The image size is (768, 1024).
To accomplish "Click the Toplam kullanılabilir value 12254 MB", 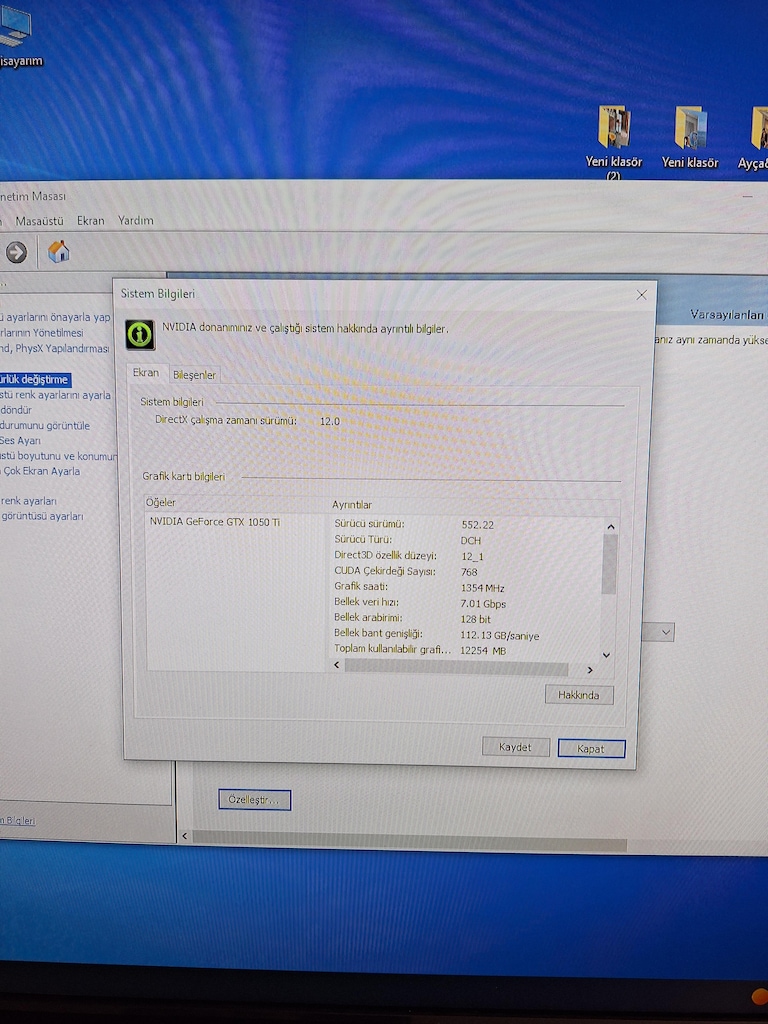I will [483, 651].
